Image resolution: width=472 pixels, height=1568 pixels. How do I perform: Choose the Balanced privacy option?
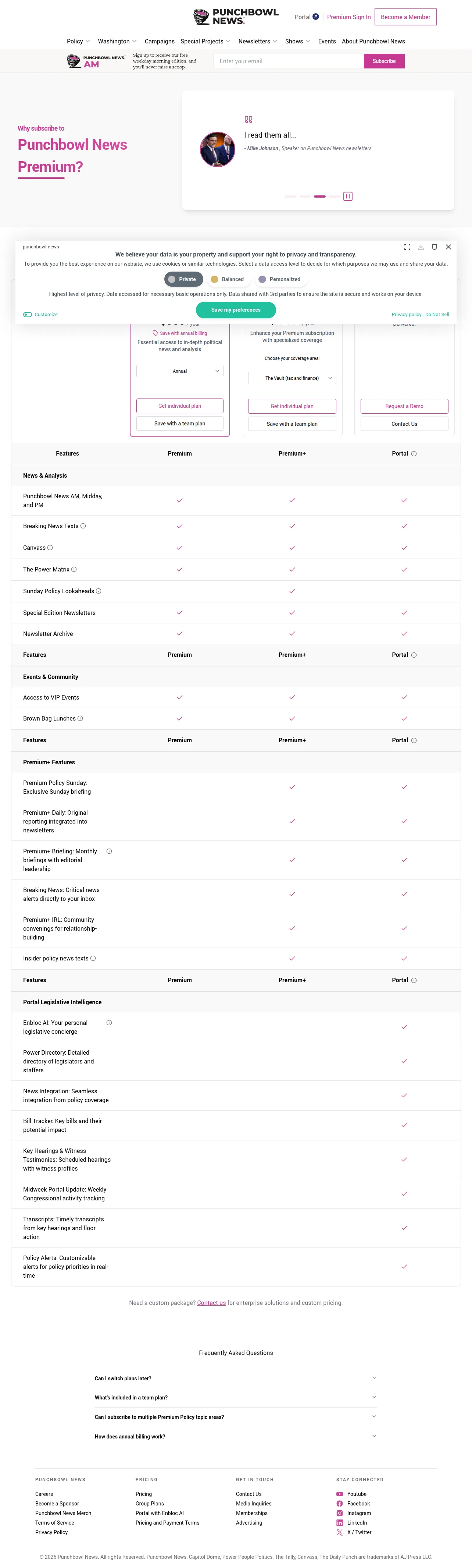pos(228,279)
